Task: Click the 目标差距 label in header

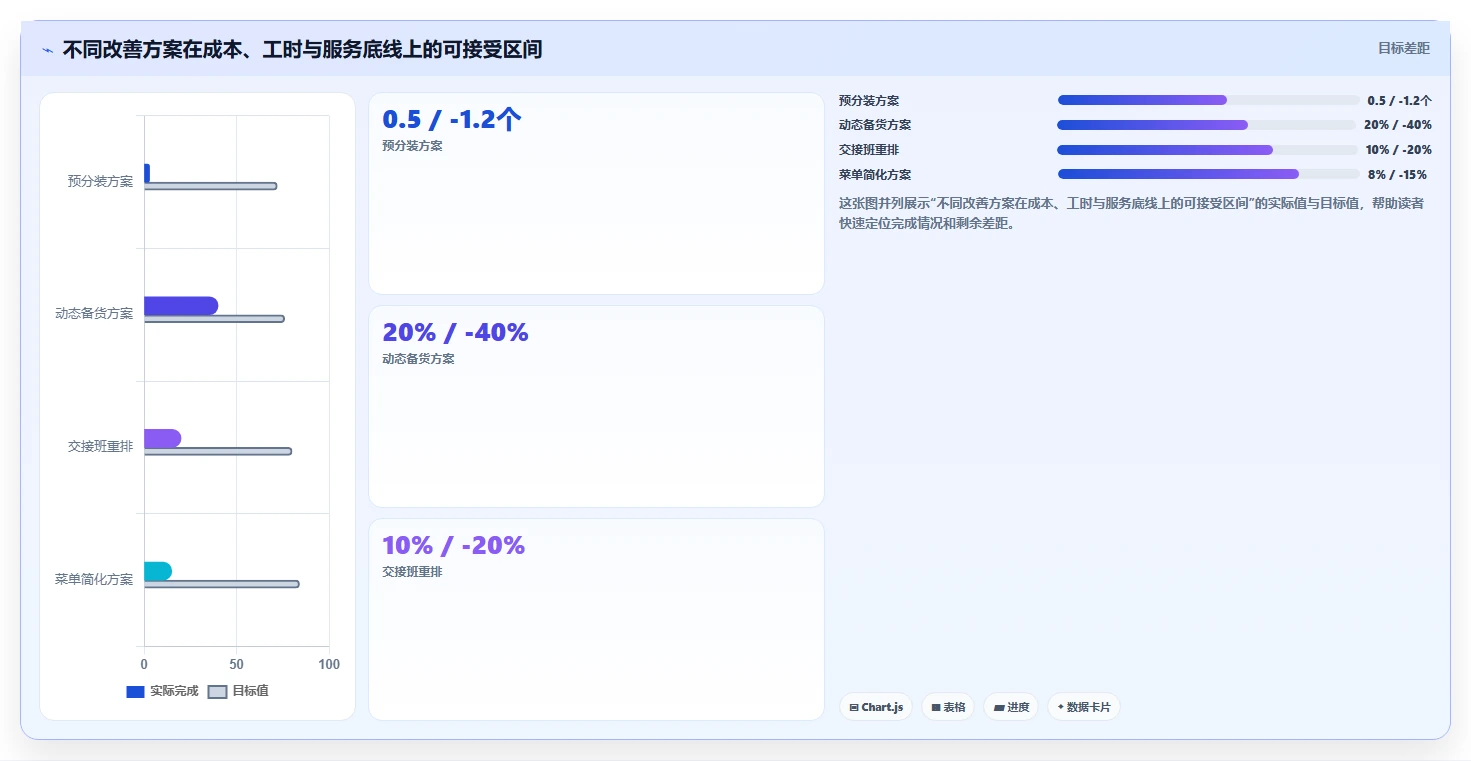Action: [1404, 48]
